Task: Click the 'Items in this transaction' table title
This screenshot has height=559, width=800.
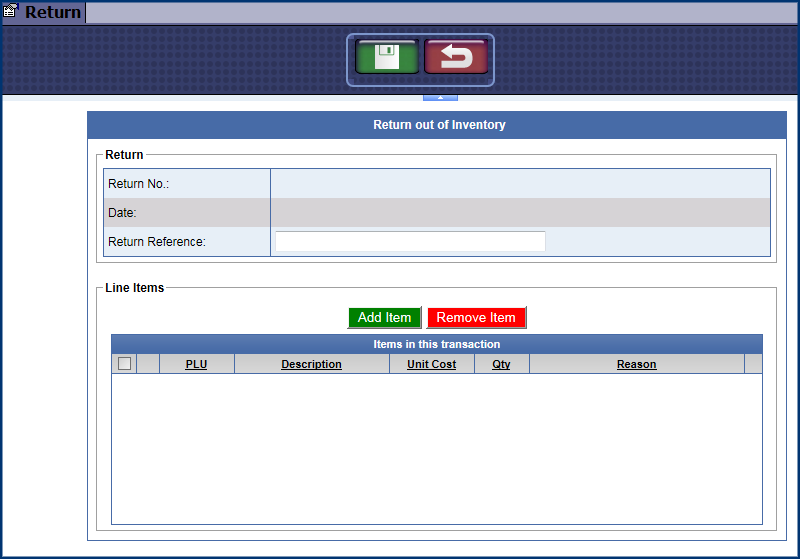Action: [x=436, y=344]
